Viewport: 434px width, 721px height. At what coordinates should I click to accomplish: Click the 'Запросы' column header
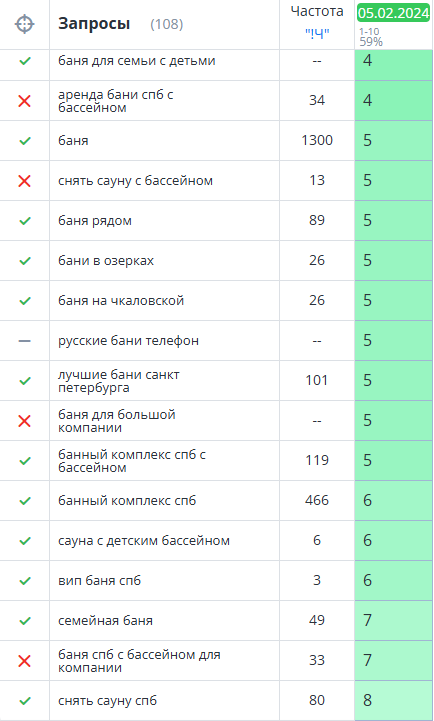coord(94,23)
